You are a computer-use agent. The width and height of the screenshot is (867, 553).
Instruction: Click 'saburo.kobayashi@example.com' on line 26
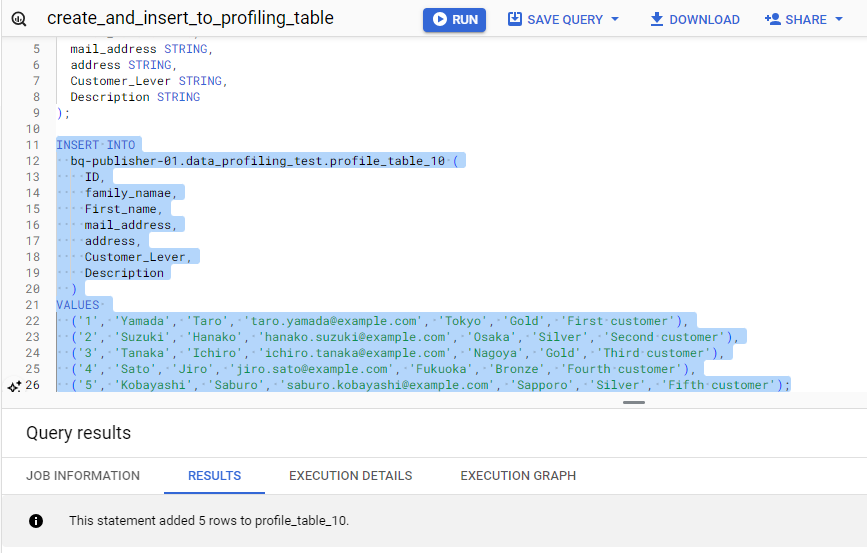click(388, 385)
